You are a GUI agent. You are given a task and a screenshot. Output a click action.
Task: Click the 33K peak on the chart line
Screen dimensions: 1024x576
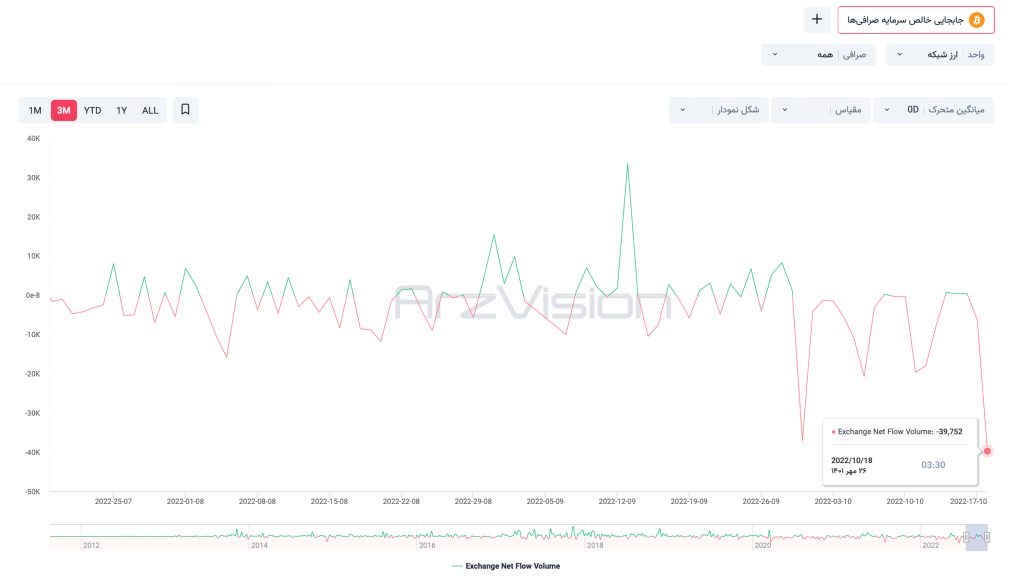coord(627,164)
